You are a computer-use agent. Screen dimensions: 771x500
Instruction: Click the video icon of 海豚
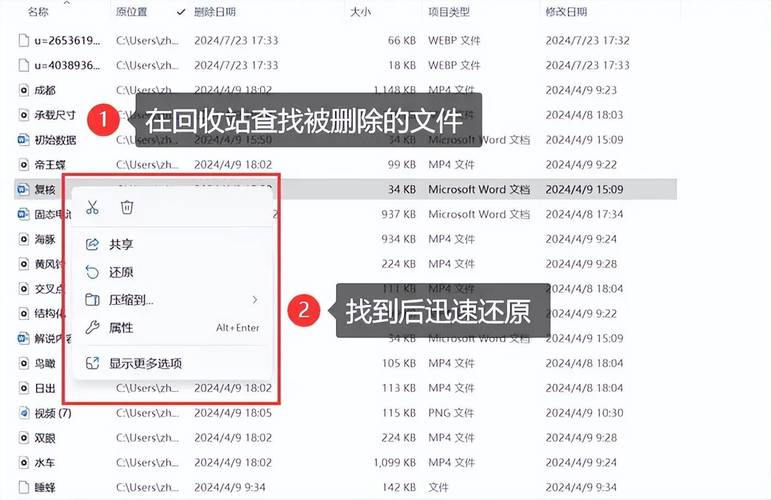point(24,239)
